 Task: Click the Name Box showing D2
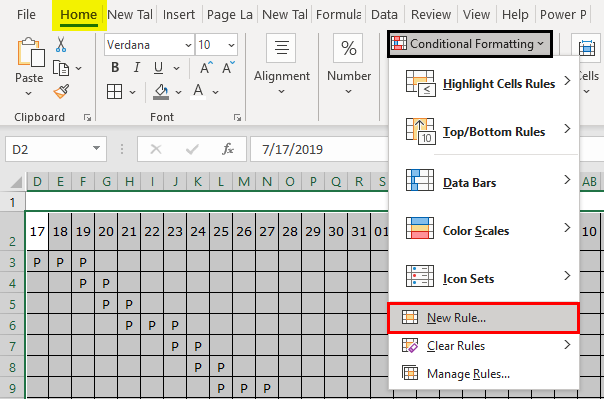click(x=56, y=149)
